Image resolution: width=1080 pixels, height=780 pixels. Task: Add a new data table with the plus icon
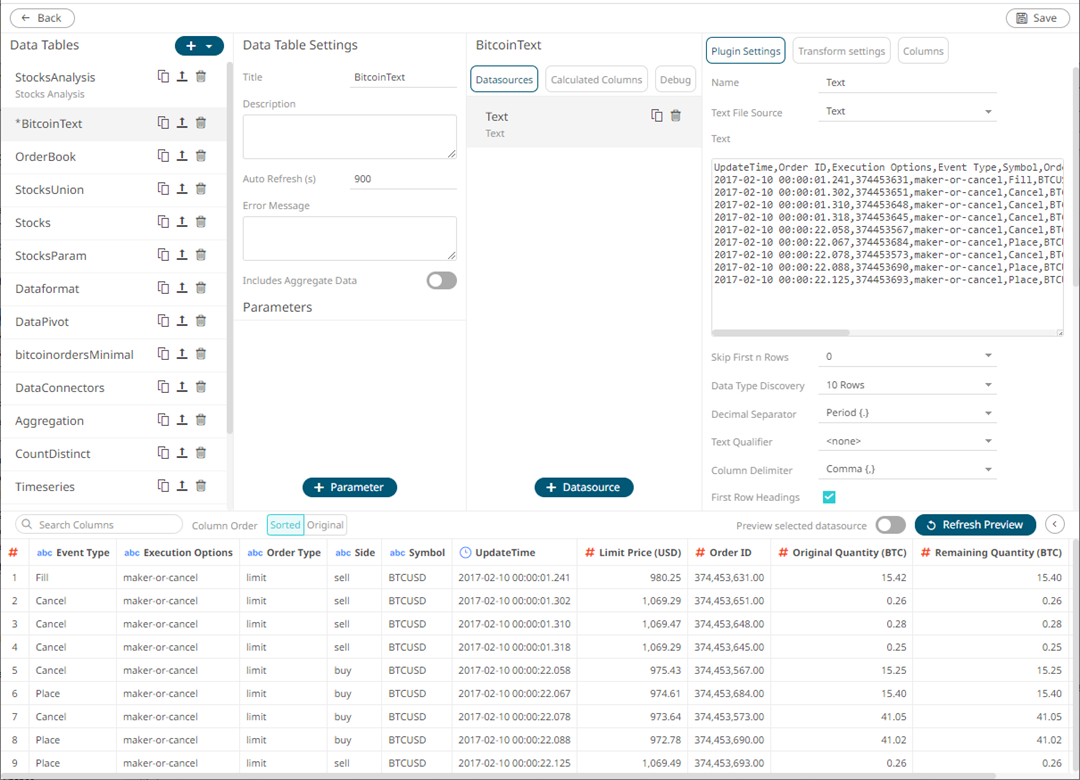191,45
